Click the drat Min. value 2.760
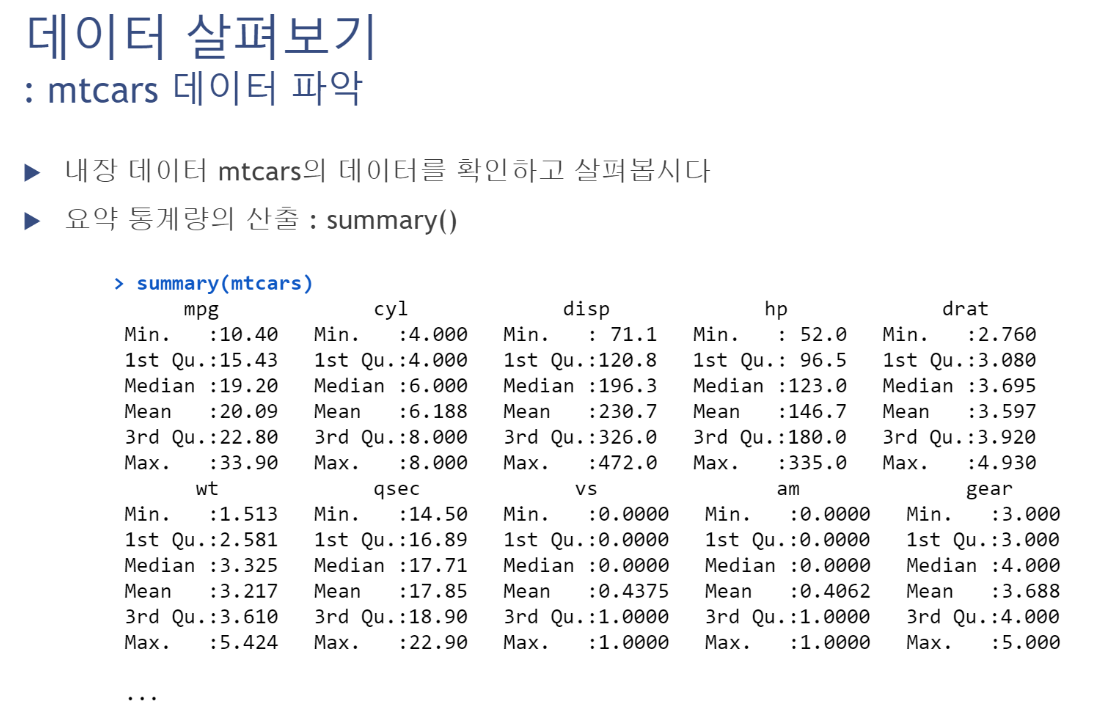The height and width of the screenshot is (724, 1119). click(x=1007, y=335)
